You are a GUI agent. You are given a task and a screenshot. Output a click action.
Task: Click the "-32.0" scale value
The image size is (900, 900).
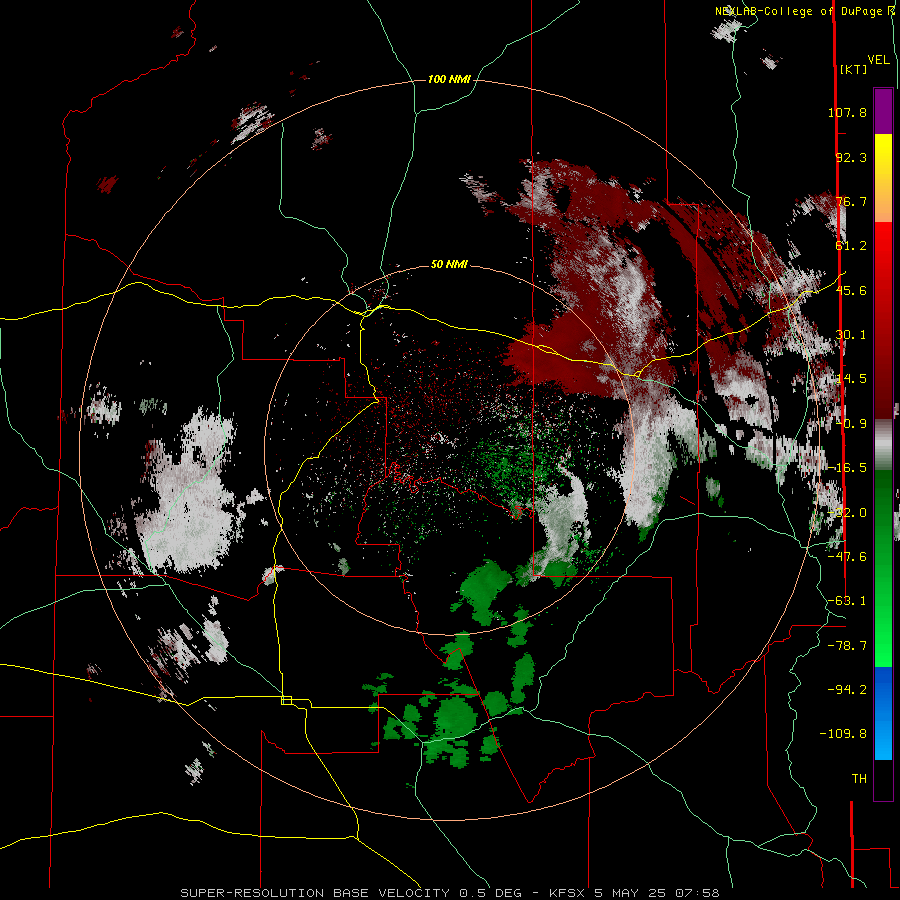click(x=847, y=513)
